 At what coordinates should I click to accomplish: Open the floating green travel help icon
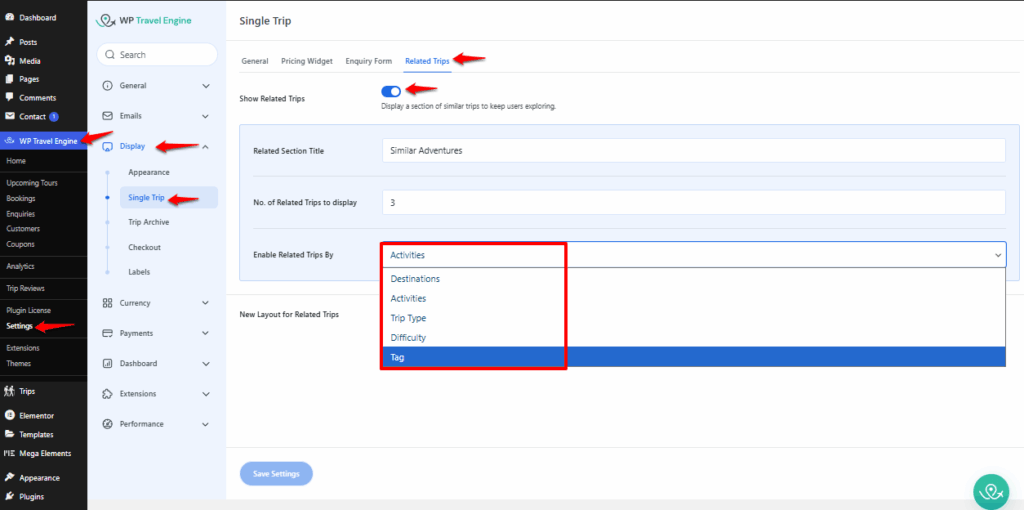click(x=991, y=492)
